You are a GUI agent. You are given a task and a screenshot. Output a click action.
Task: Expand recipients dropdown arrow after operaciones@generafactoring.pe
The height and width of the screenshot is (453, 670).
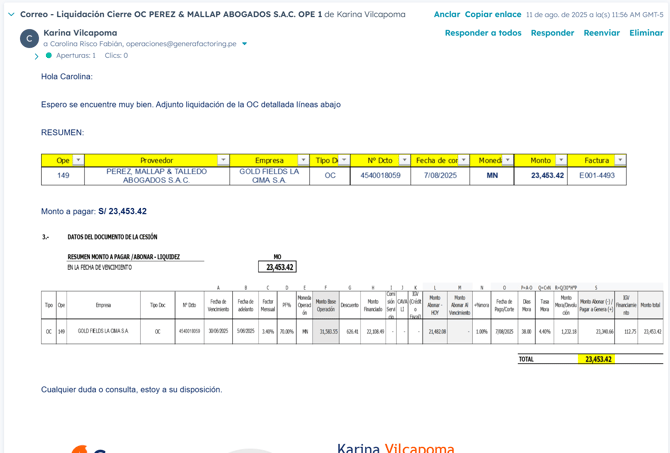click(244, 44)
